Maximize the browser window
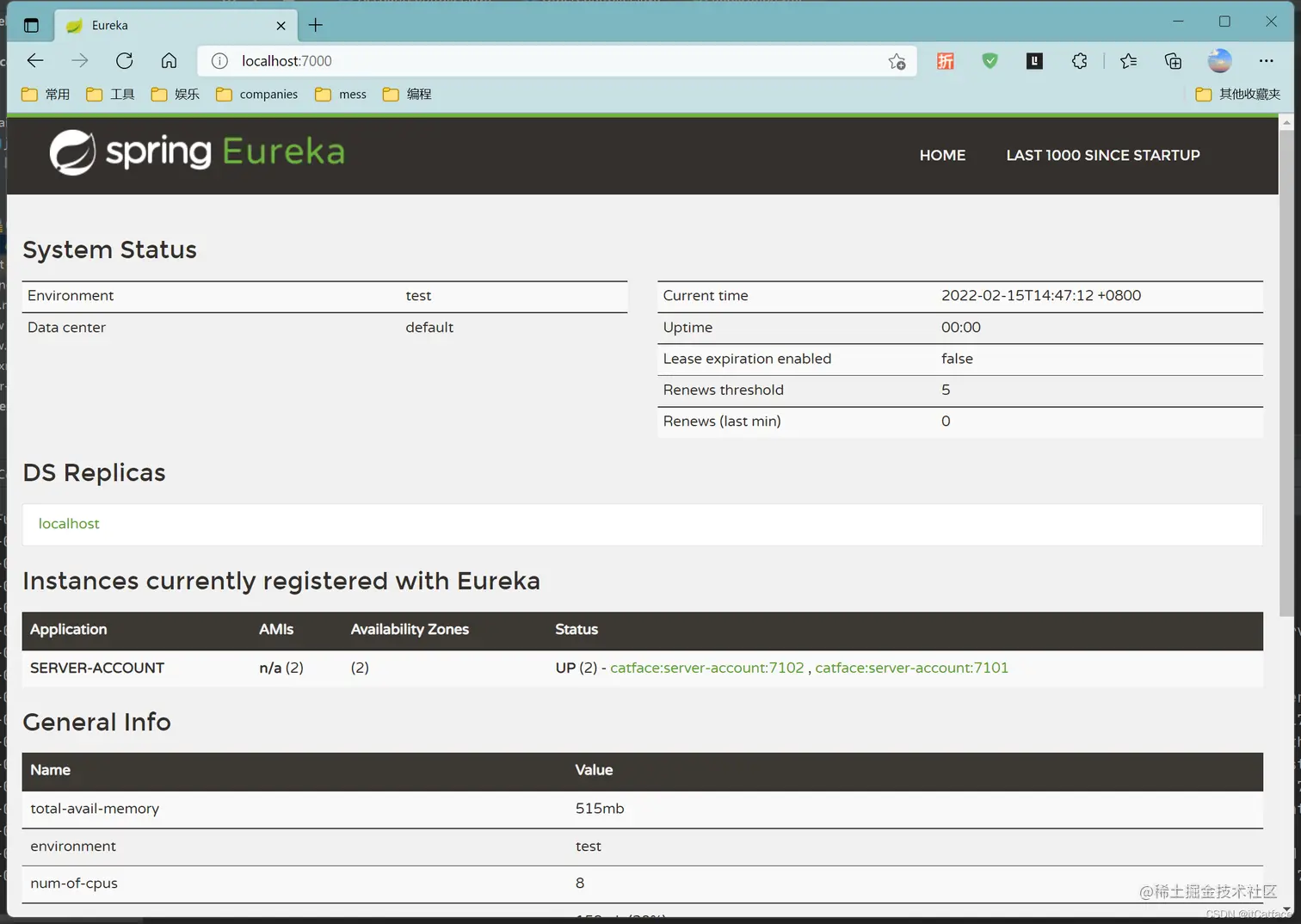 (x=1224, y=22)
